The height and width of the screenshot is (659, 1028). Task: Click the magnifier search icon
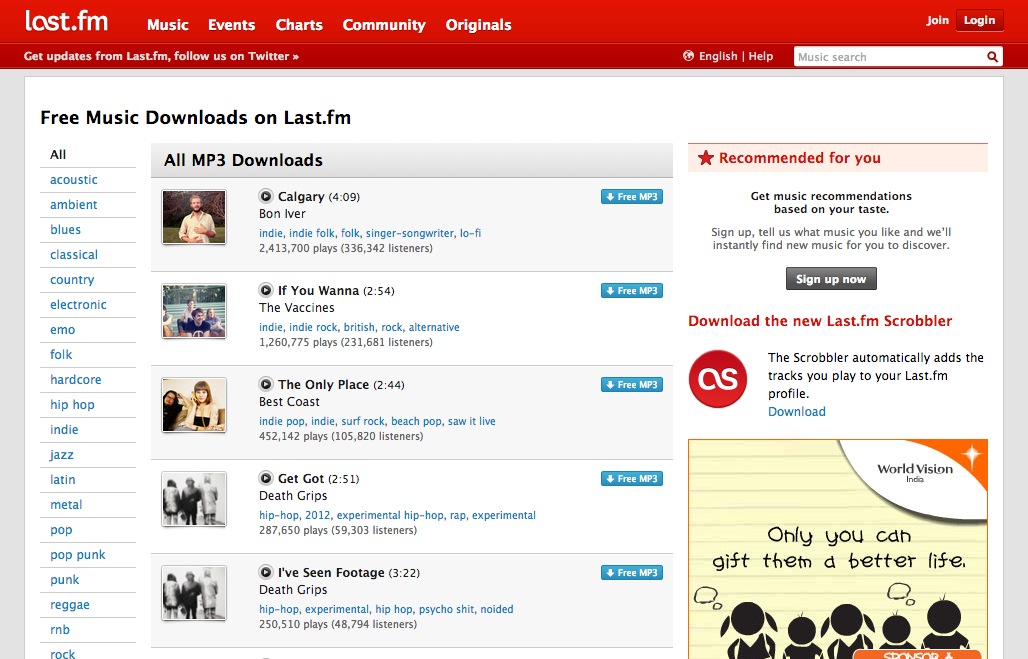point(993,57)
